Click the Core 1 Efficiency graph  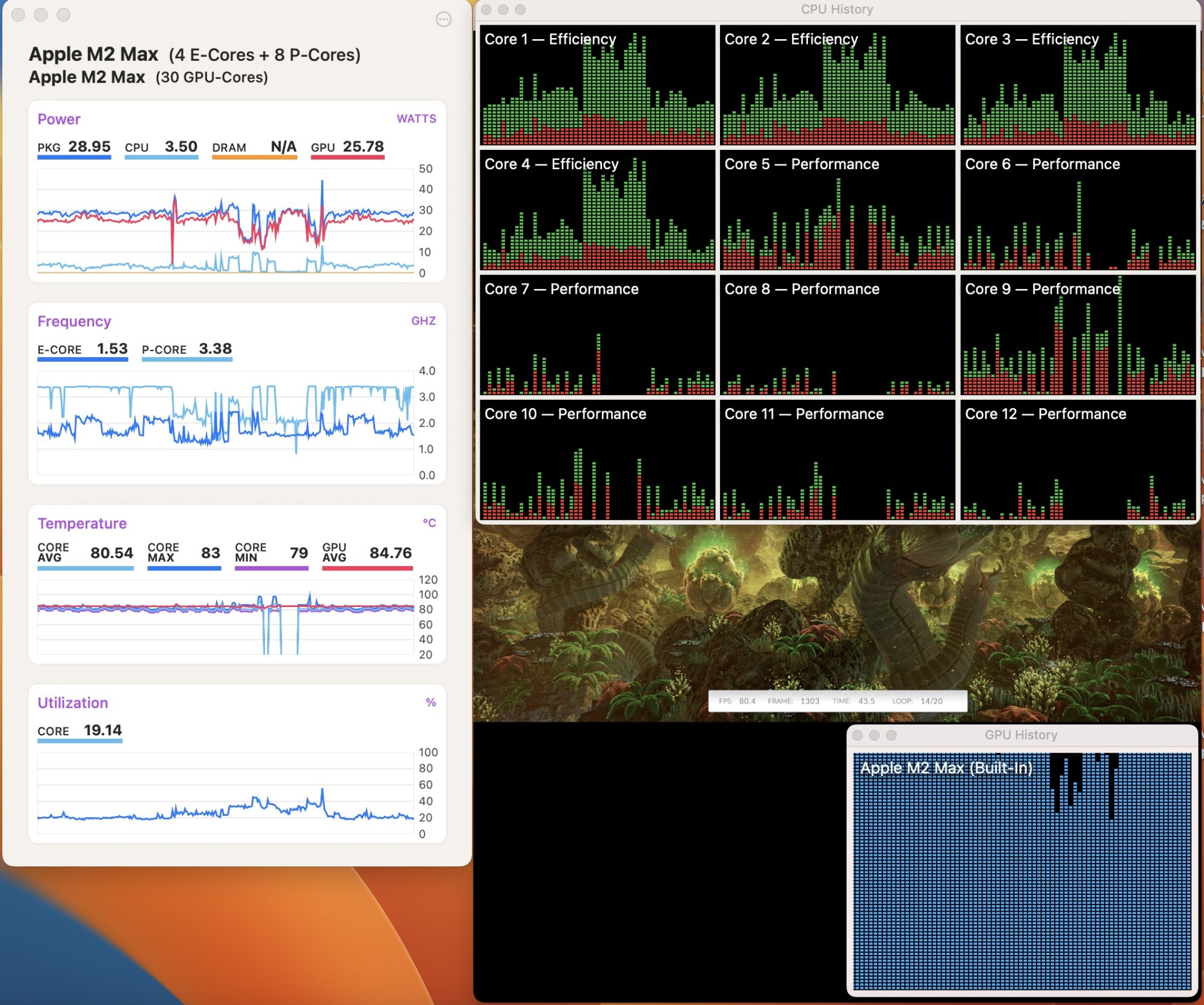click(597, 85)
